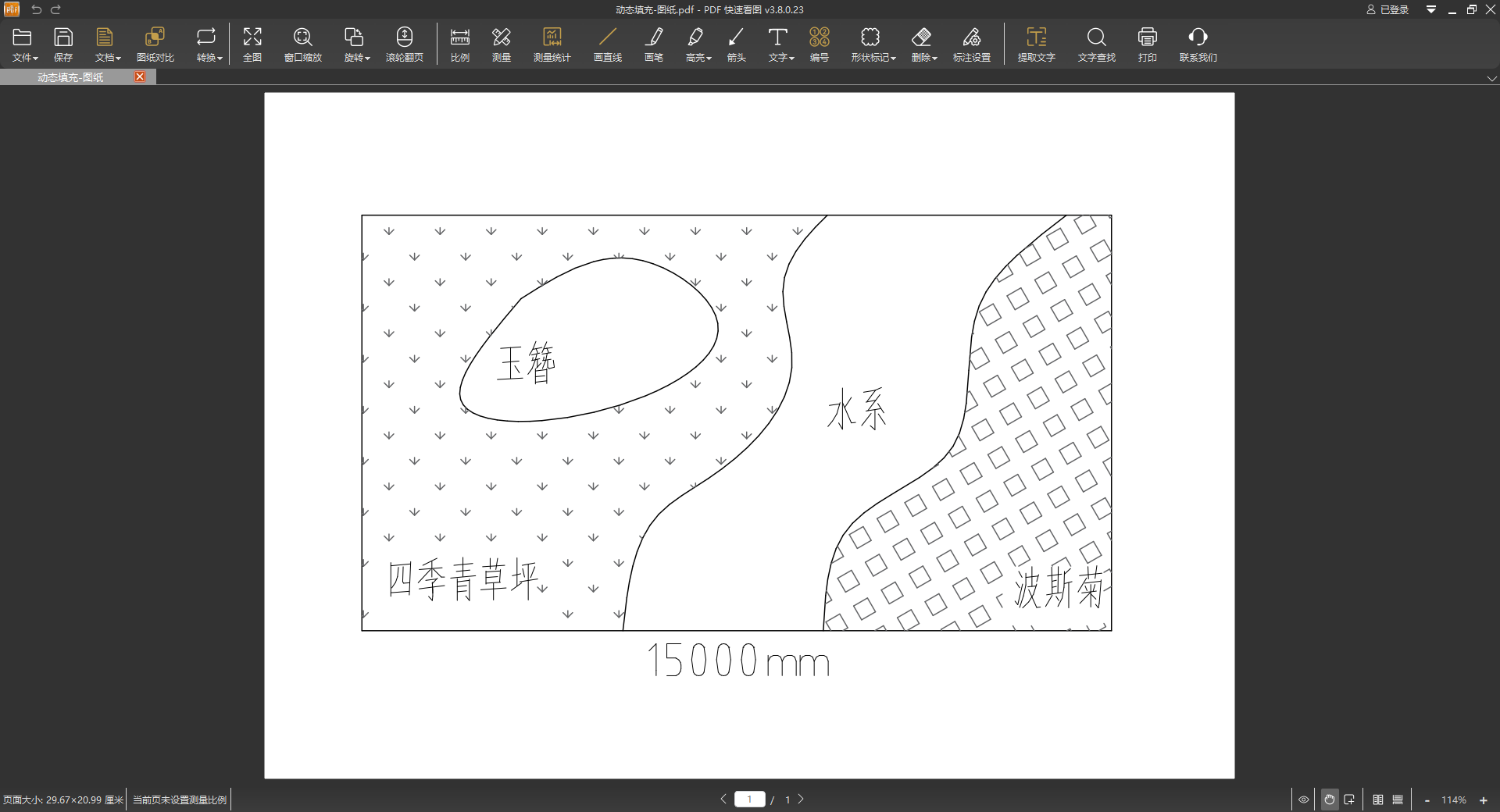Screen dimensions: 1500x812
Task: Select the 画笔 pen tool
Action: click(x=654, y=45)
